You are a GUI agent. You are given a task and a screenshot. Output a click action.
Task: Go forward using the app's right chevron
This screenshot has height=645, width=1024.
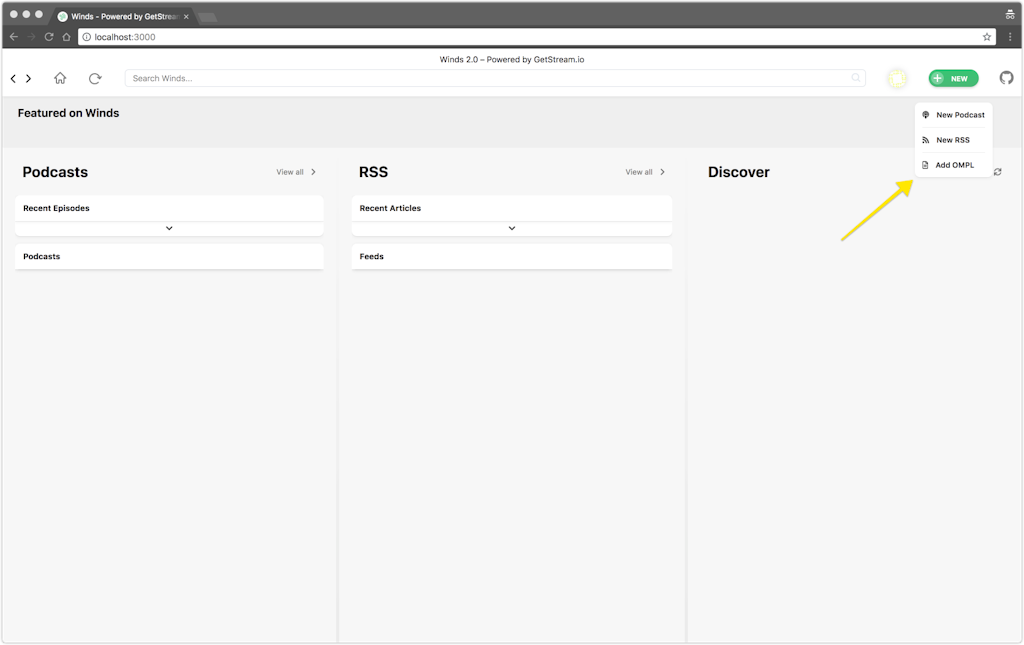coord(29,78)
